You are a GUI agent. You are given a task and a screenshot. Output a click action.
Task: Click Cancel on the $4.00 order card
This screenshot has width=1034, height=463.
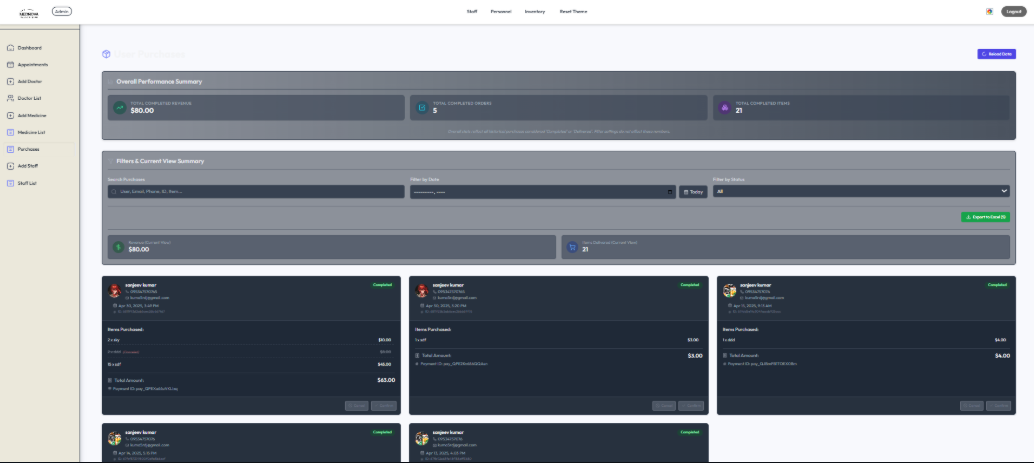click(x=972, y=406)
